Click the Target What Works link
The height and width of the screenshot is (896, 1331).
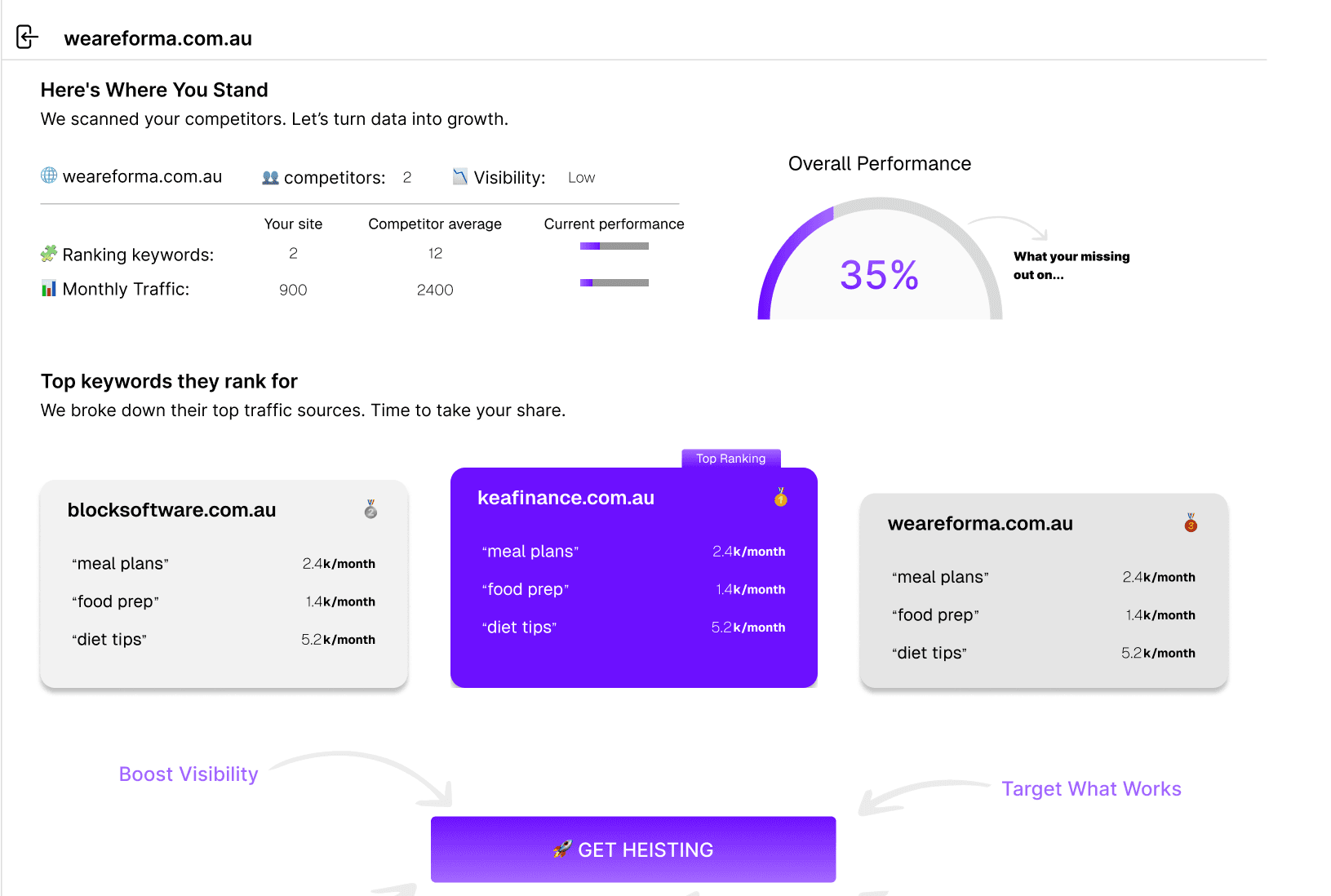(1091, 788)
